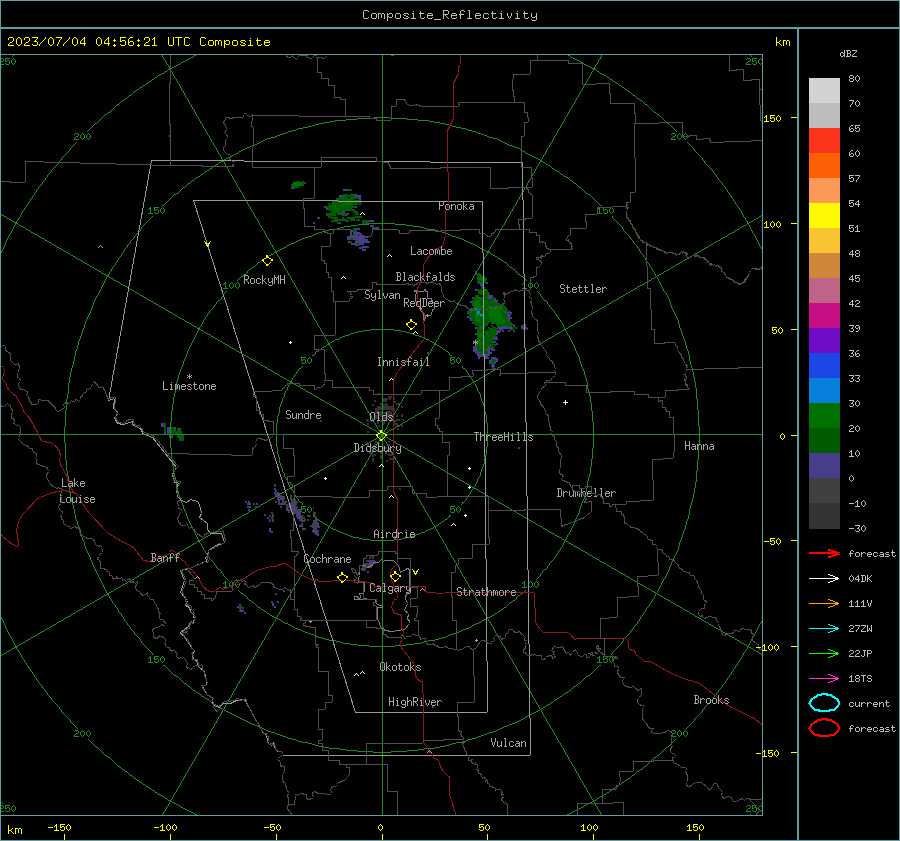This screenshot has height=841, width=900.
Task: Click the ThreeHills town label
Action: 503,437
